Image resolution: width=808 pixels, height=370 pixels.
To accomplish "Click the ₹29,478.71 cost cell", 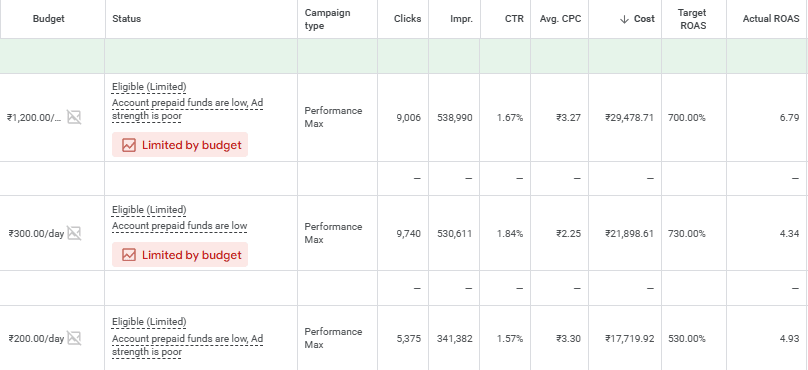I will (x=629, y=117).
